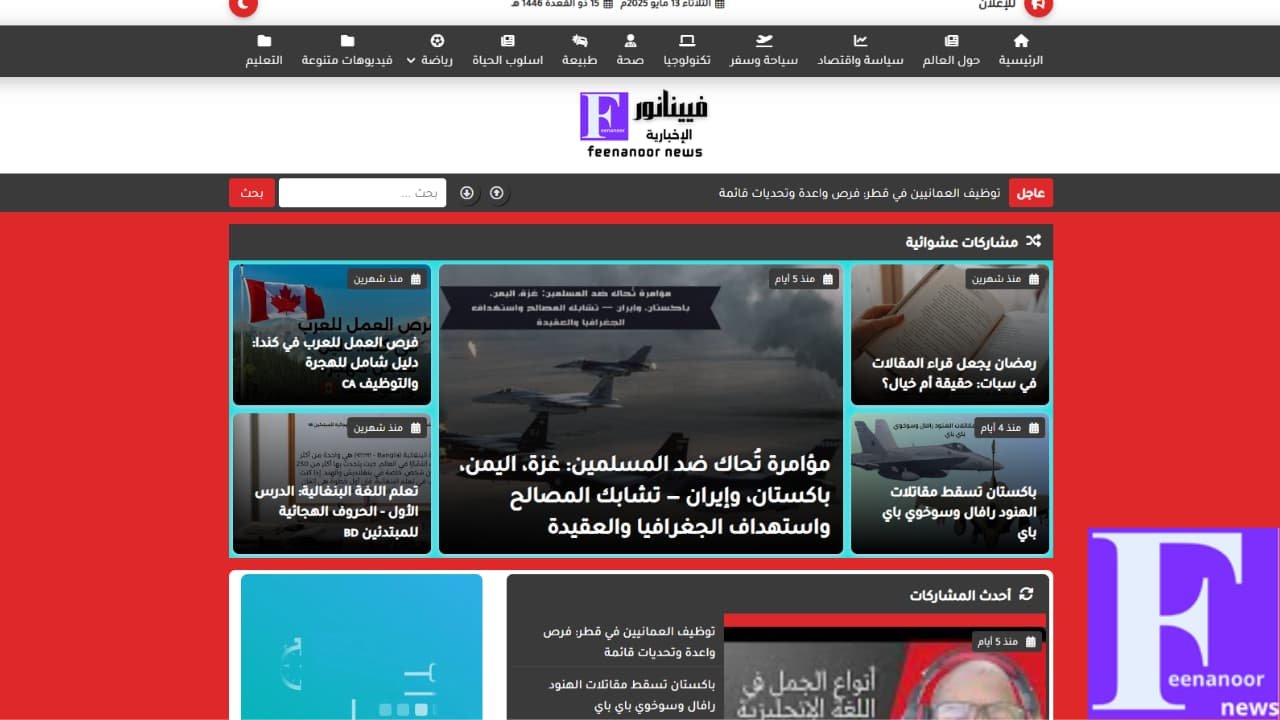Click the red بحث search button
This screenshot has width=1280, height=720.
(252, 193)
